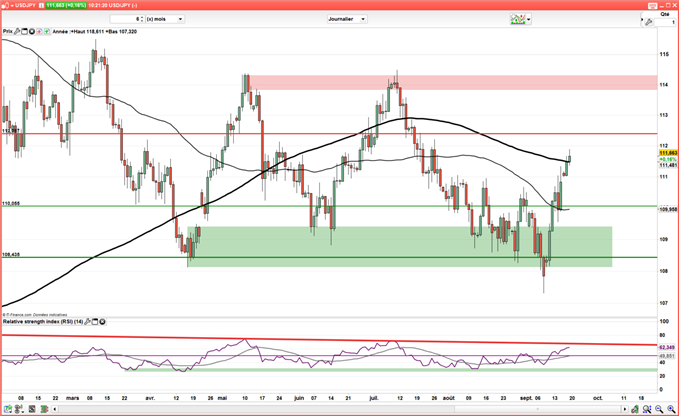Maximize the Prix price panel

pyautogui.click(x=24, y=32)
